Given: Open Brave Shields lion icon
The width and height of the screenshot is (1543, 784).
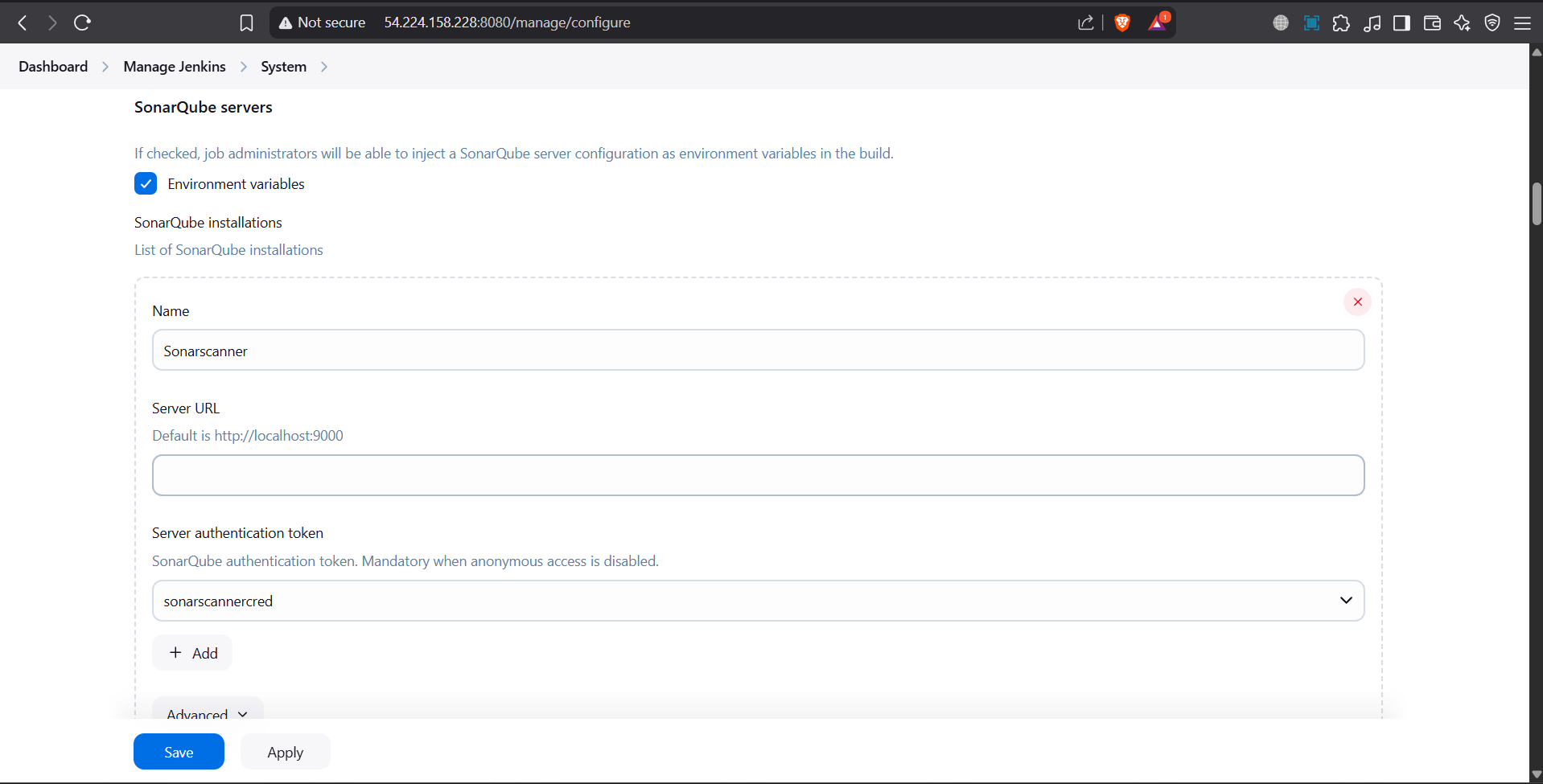Looking at the screenshot, I should (x=1122, y=23).
